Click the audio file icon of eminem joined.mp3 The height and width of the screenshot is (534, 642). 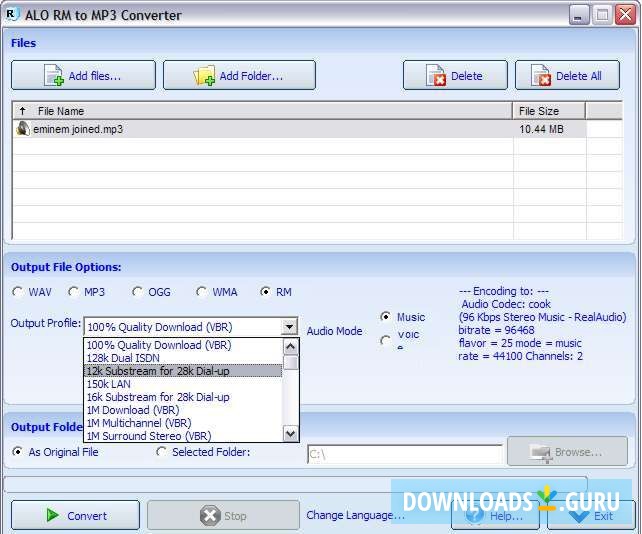pos(23,129)
